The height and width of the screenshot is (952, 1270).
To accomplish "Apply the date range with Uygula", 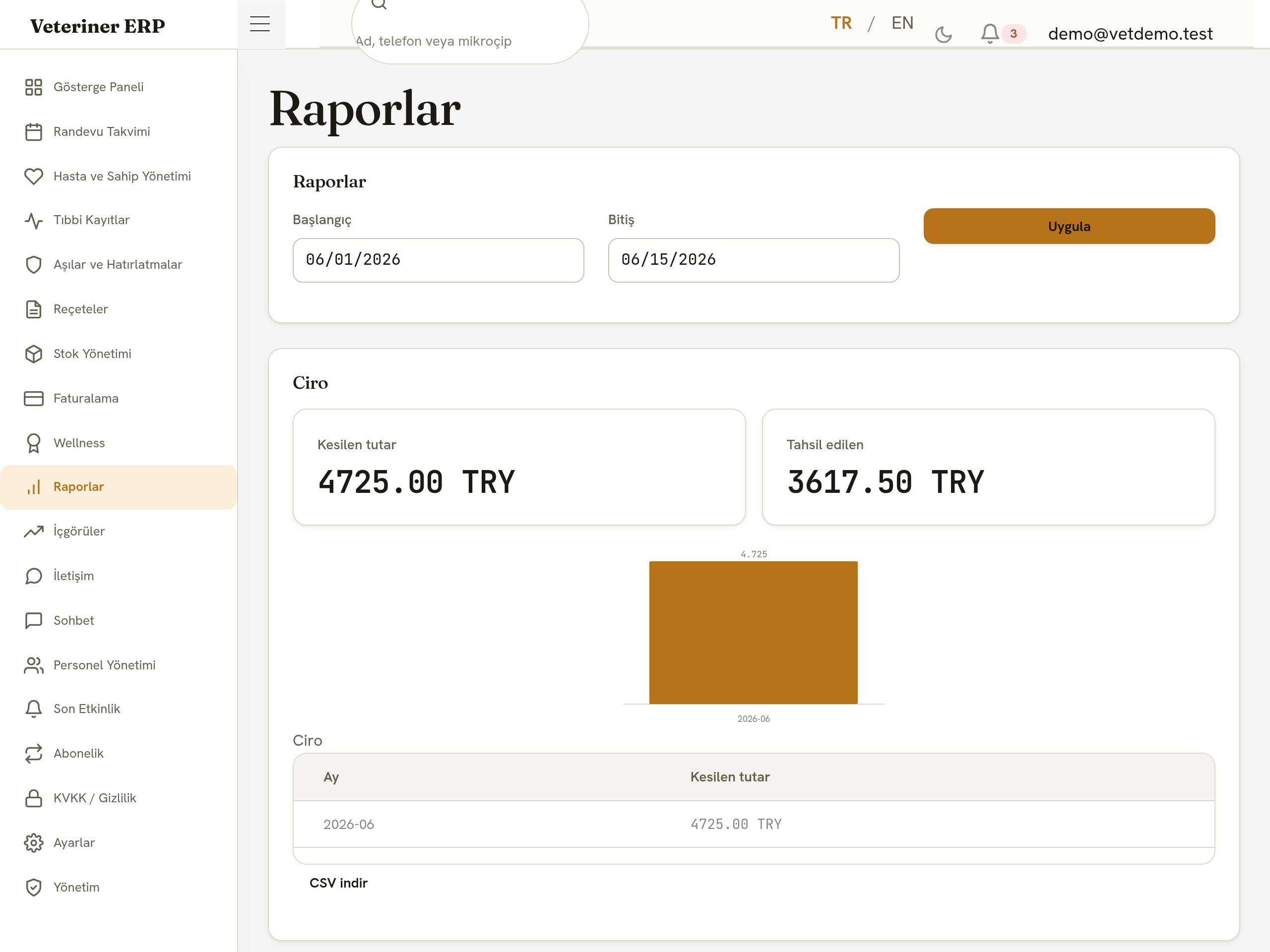I will (x=1069, y=226).
